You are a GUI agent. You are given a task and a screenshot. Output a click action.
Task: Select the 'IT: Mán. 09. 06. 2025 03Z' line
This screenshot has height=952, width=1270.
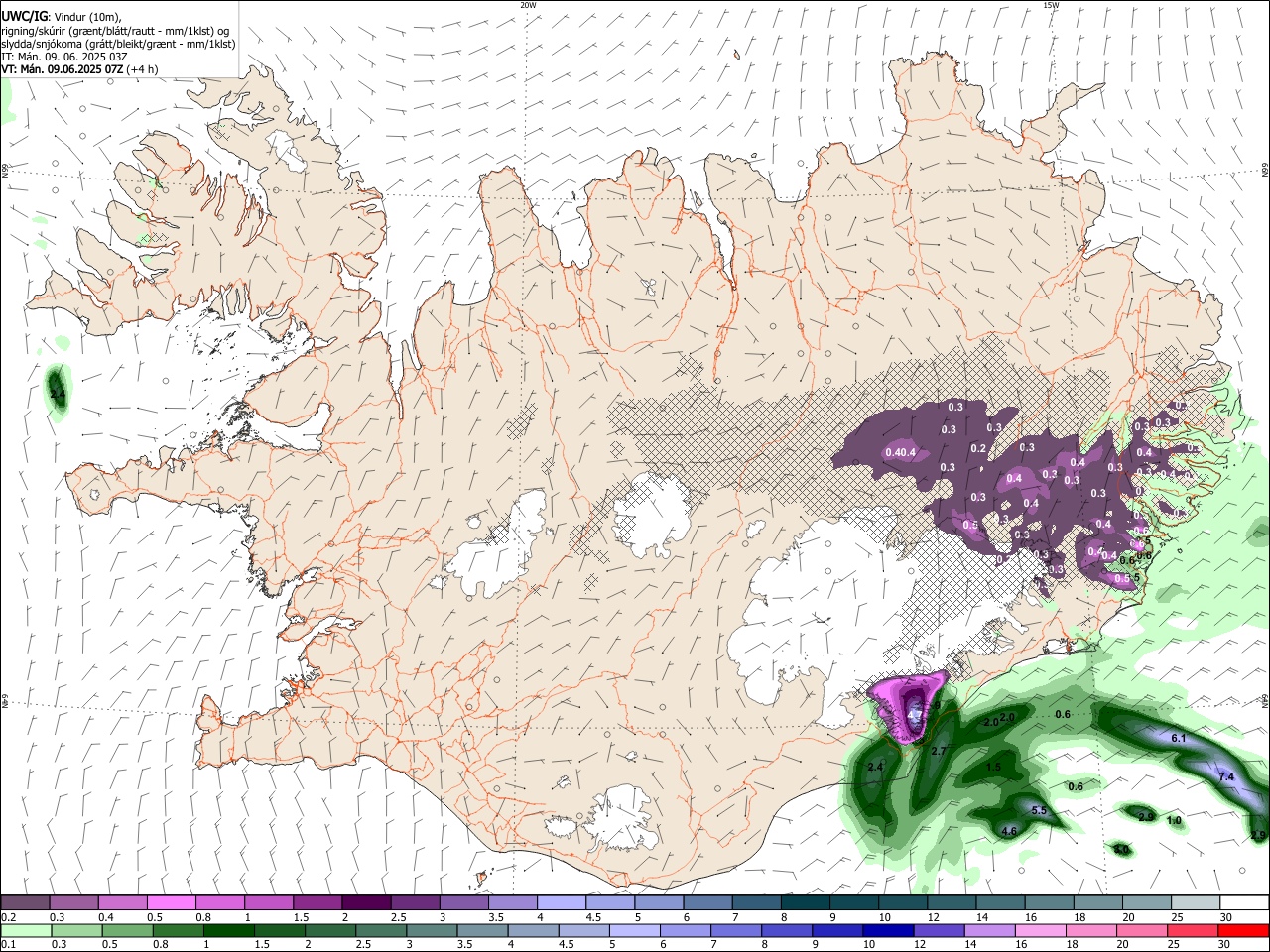pos(64,57)
